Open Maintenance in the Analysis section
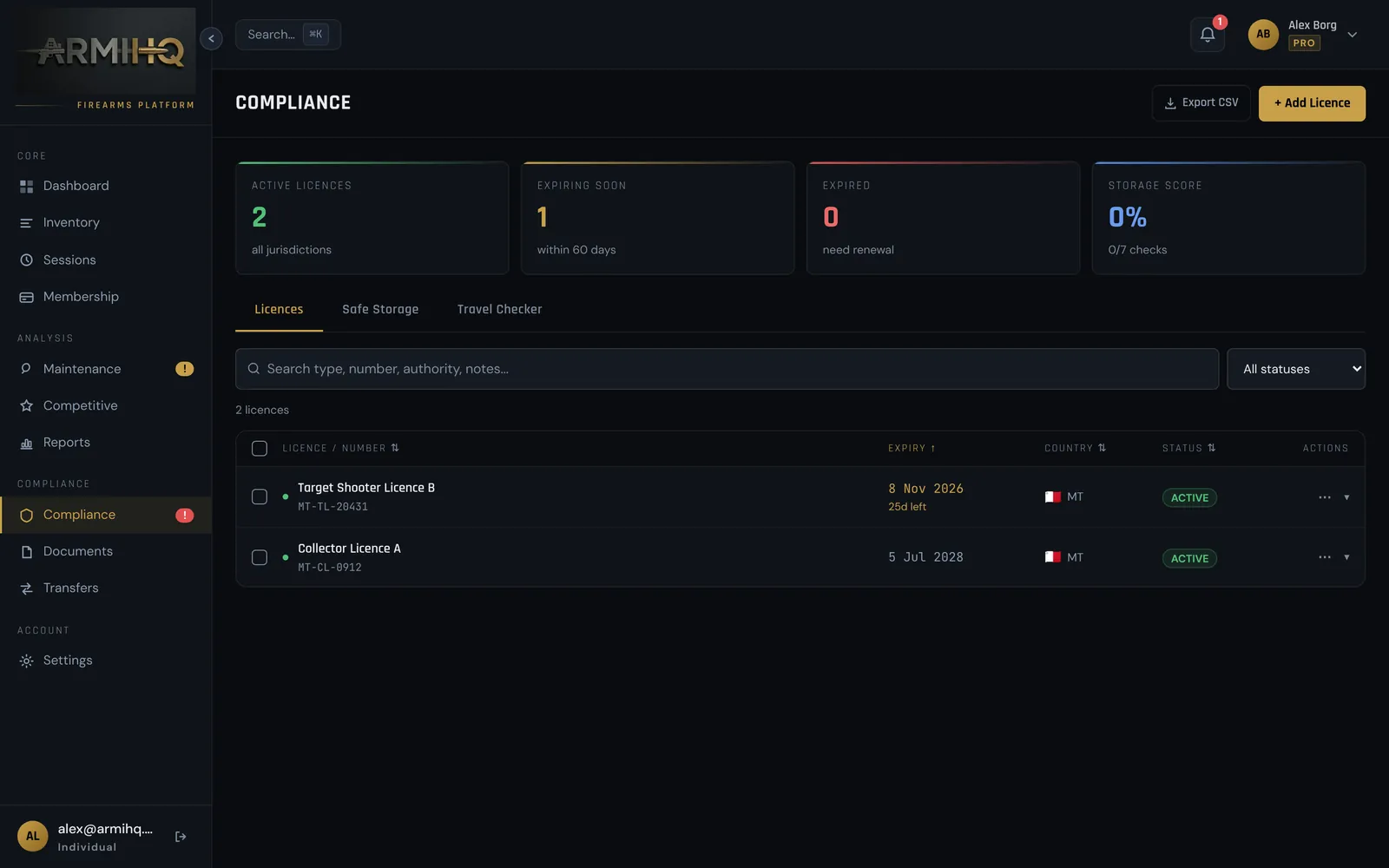1389x868 pixels. click(x=105, y=369)
